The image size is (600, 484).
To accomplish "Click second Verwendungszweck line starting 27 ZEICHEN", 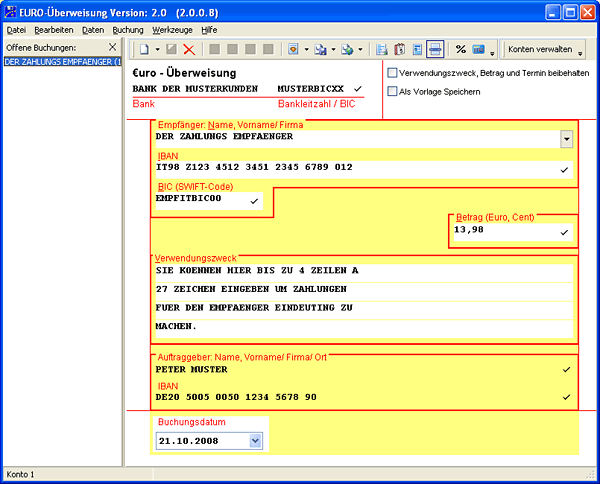I will click(364, 291).
